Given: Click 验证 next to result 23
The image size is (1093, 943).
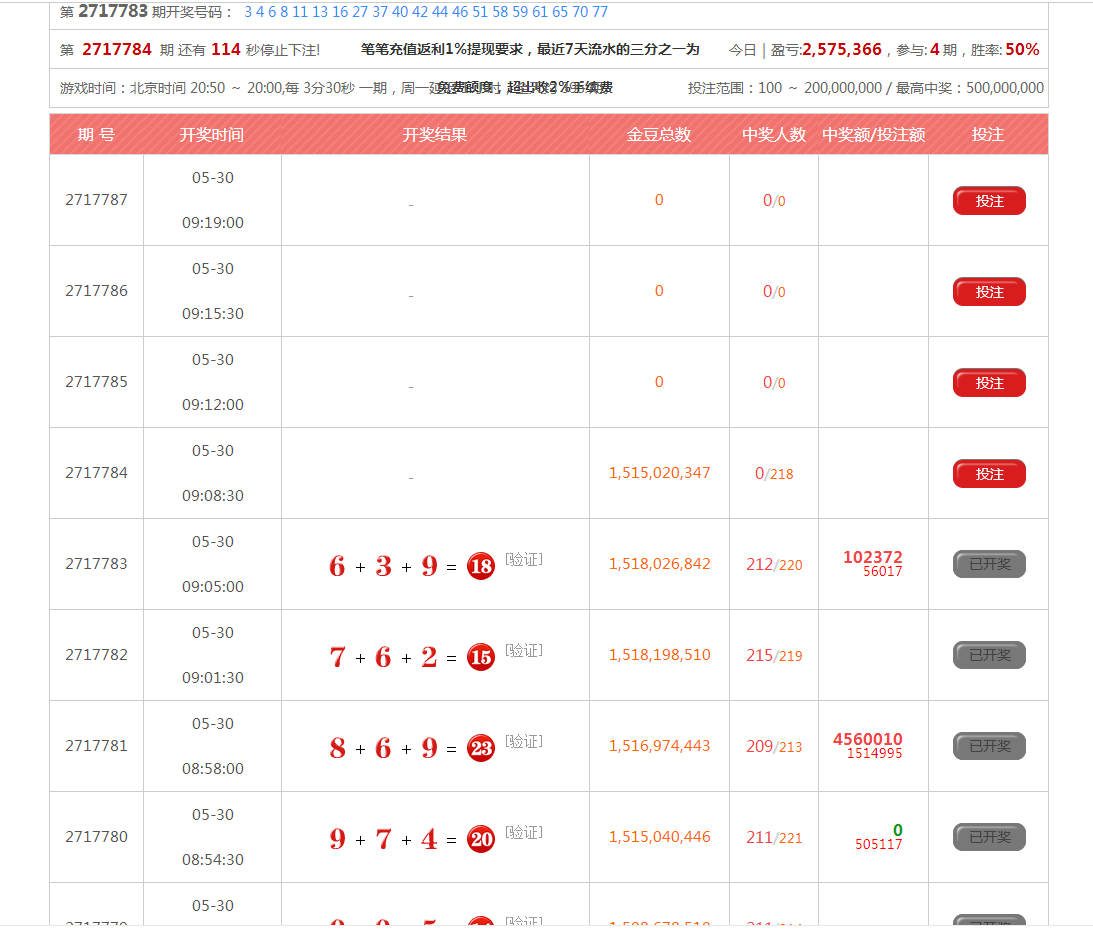Looking at the screenshot, I should tap(523, 742).
